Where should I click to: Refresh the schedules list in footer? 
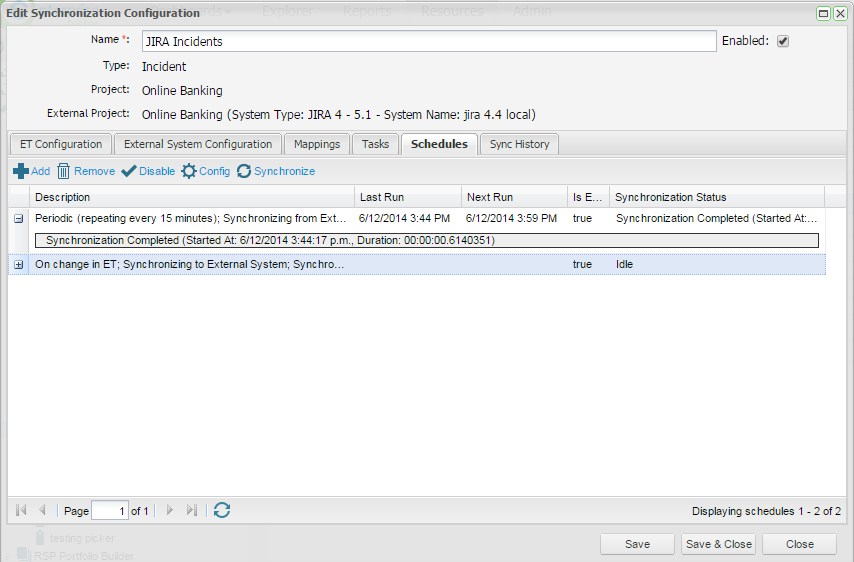click(x=222, y=510)
